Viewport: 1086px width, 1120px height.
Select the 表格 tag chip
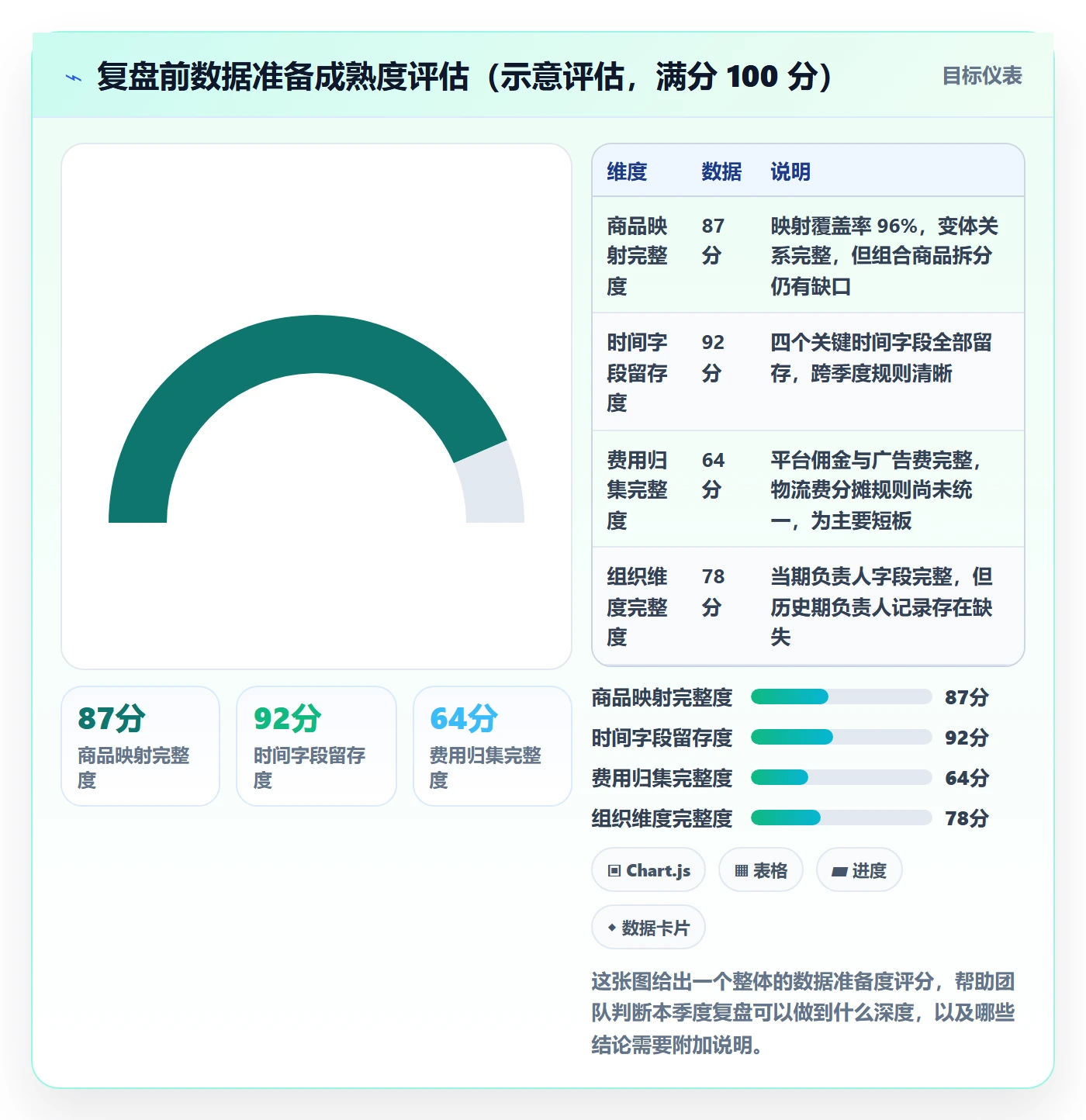761,870
